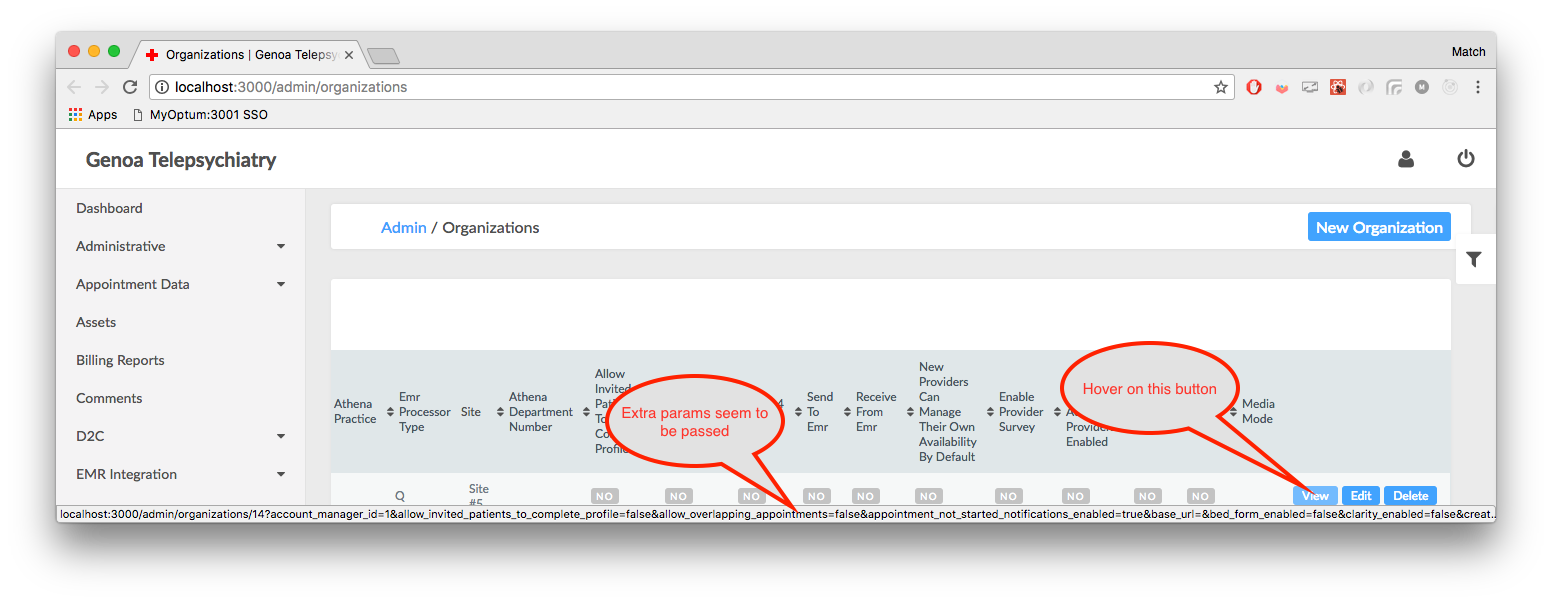Image resolution: width=1552 pixels, height=603 pixels.
Task: Click the power logout icon
Action: pyautogui.click(x=1466, y=158)
